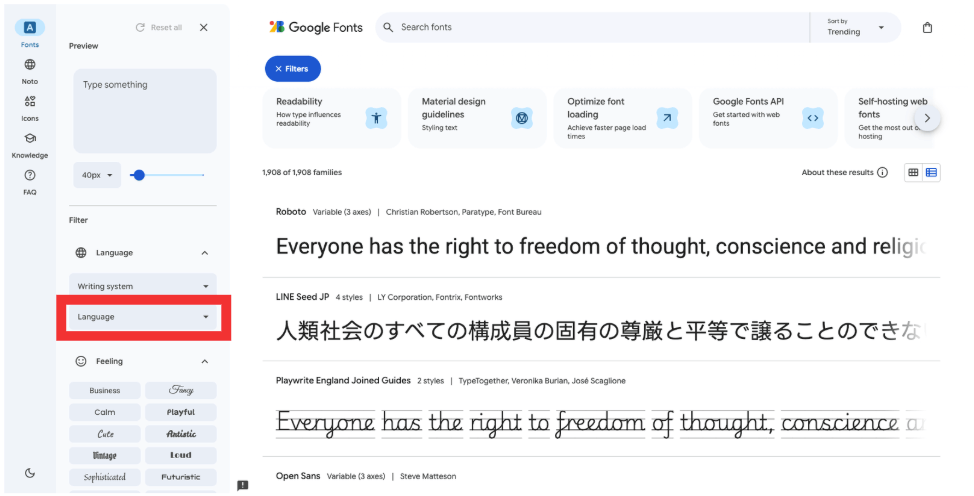Image resolution: width=974 pixels, height=496 pixels.
Task: Open the FAQ help icon
Action: point(30,180)
